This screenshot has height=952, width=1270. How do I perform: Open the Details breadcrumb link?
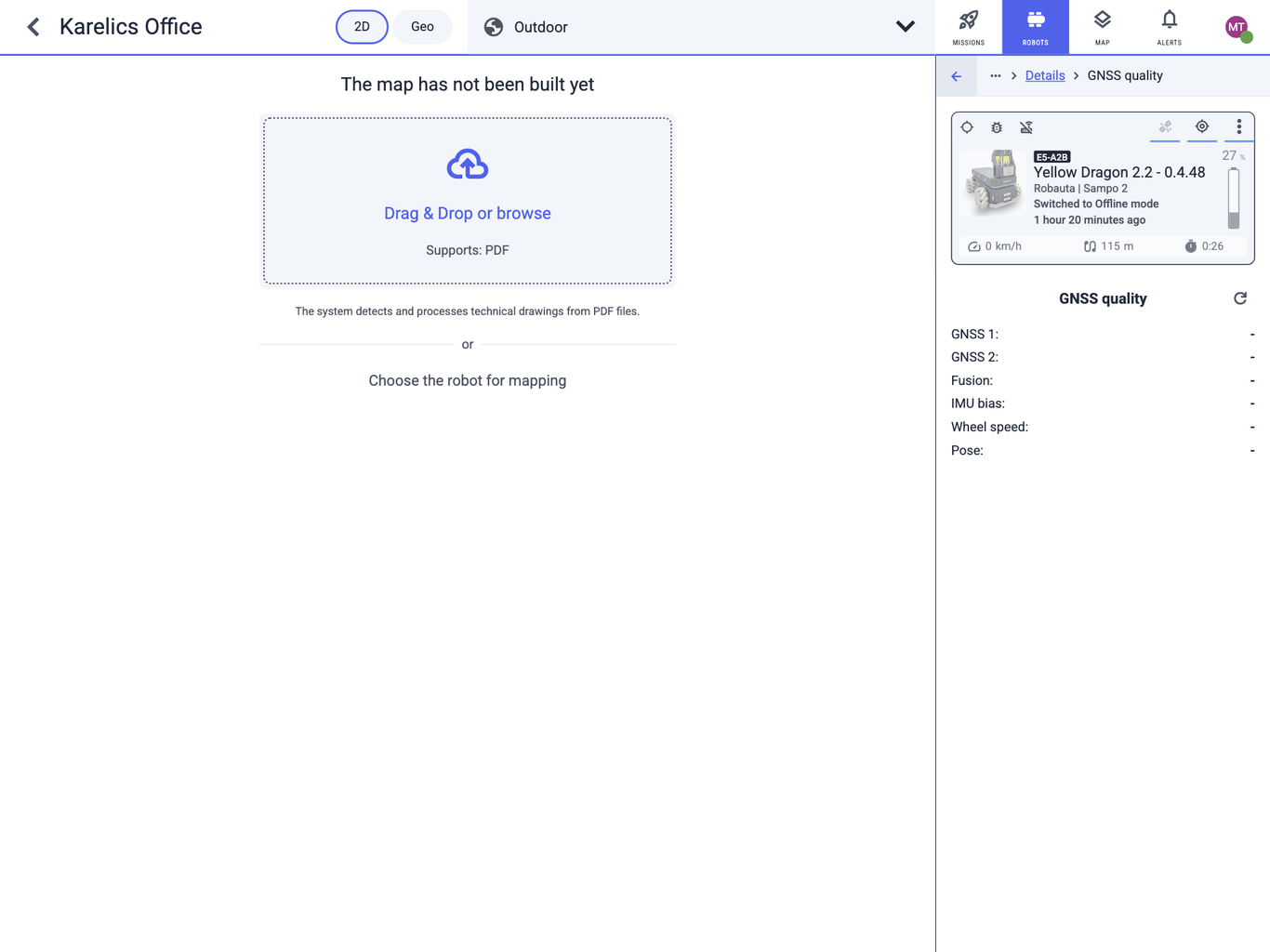(1045, 76)
